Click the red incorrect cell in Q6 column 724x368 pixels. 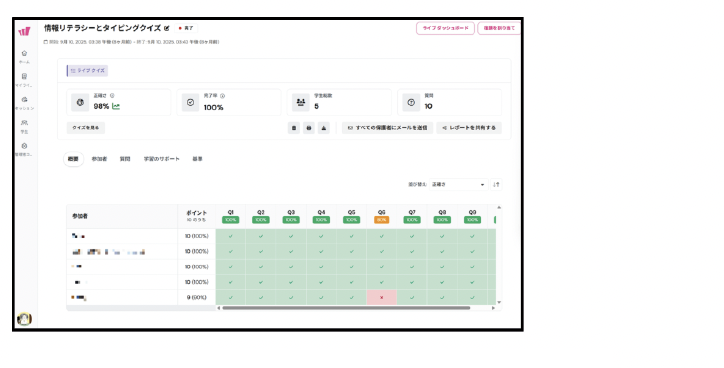coord(381,297)
